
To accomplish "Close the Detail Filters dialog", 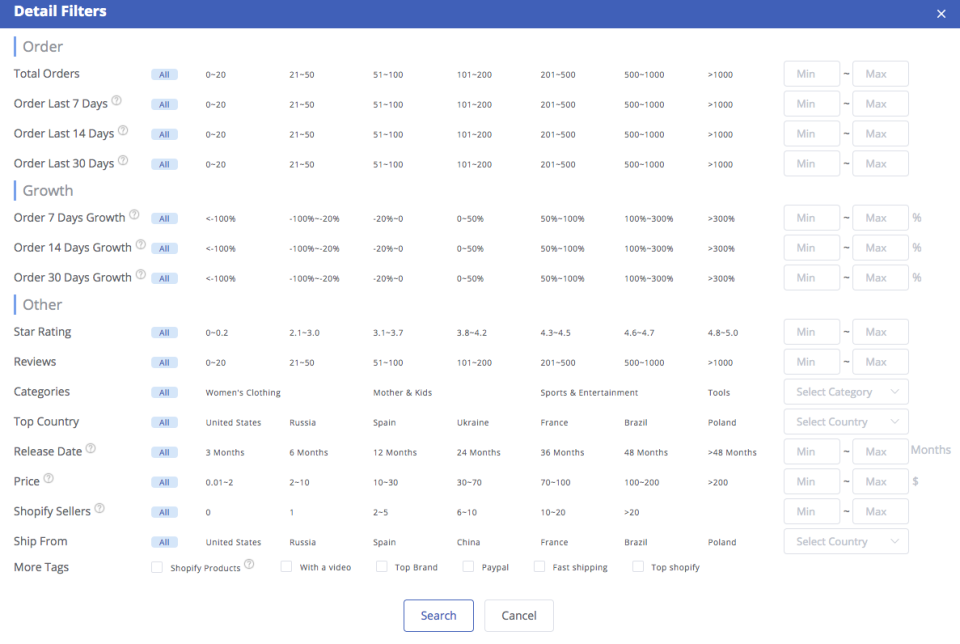I will tap(941, 14).
